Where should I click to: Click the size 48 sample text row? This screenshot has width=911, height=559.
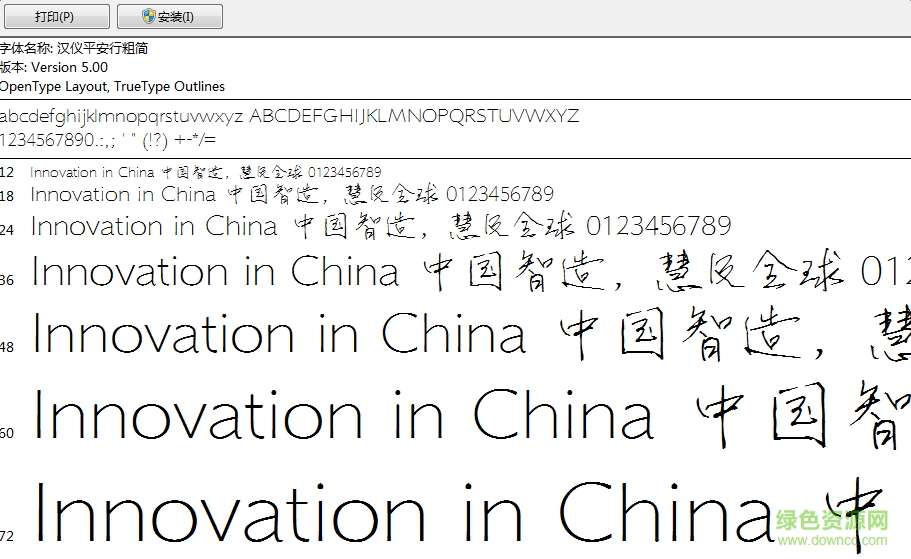point(471,334)
